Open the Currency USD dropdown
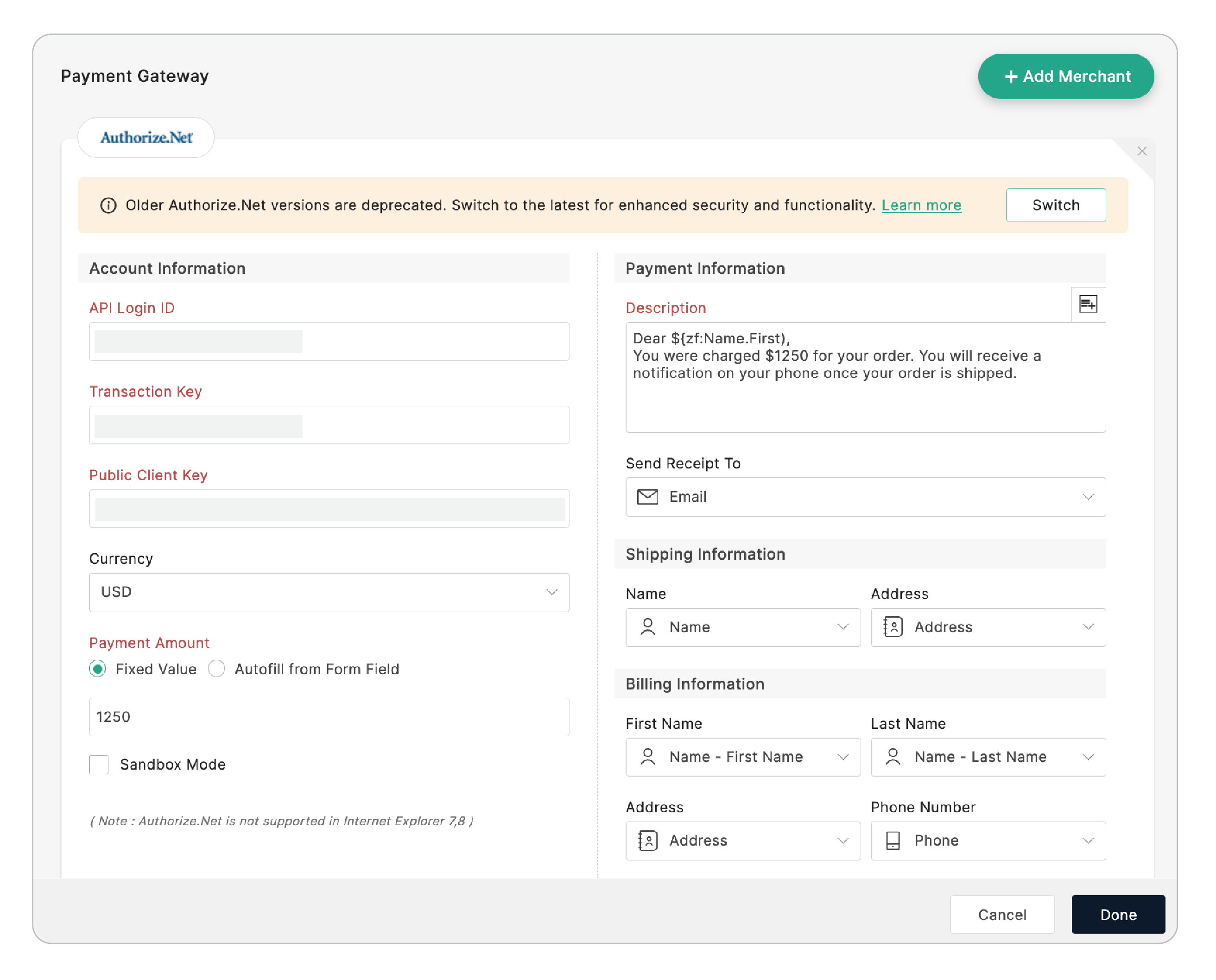The image size is (1216, 980). pos(329,592)
